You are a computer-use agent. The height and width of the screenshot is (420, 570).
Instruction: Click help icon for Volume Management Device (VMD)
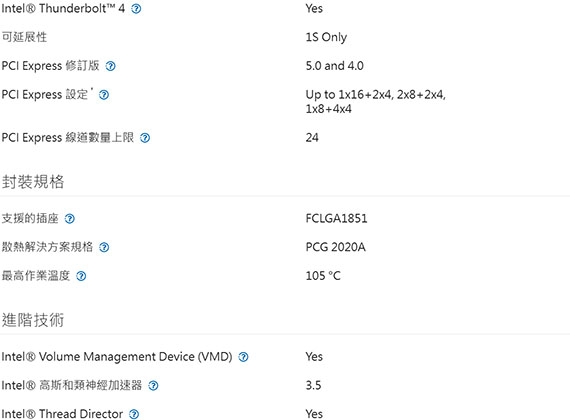243,357
